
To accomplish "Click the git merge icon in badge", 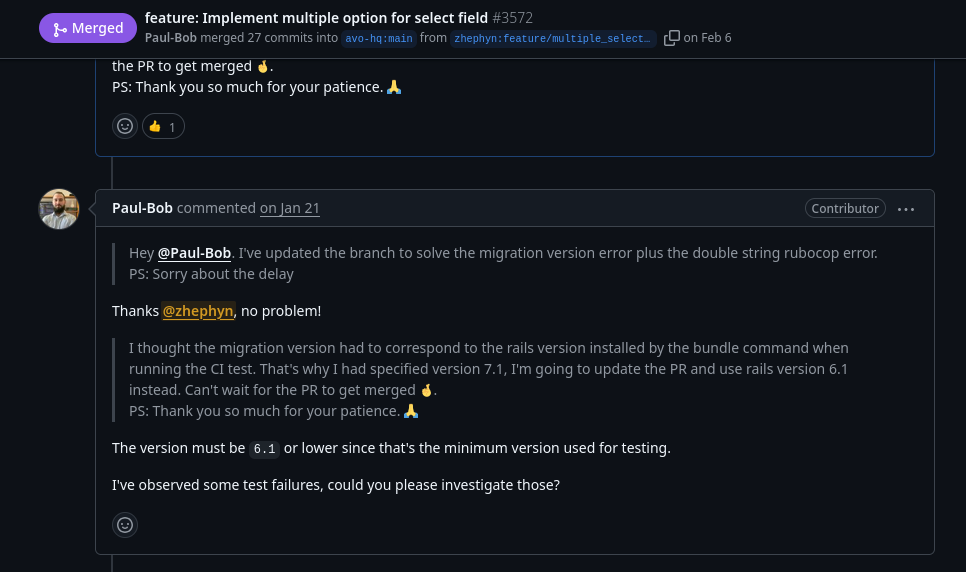I will point(60,29).
